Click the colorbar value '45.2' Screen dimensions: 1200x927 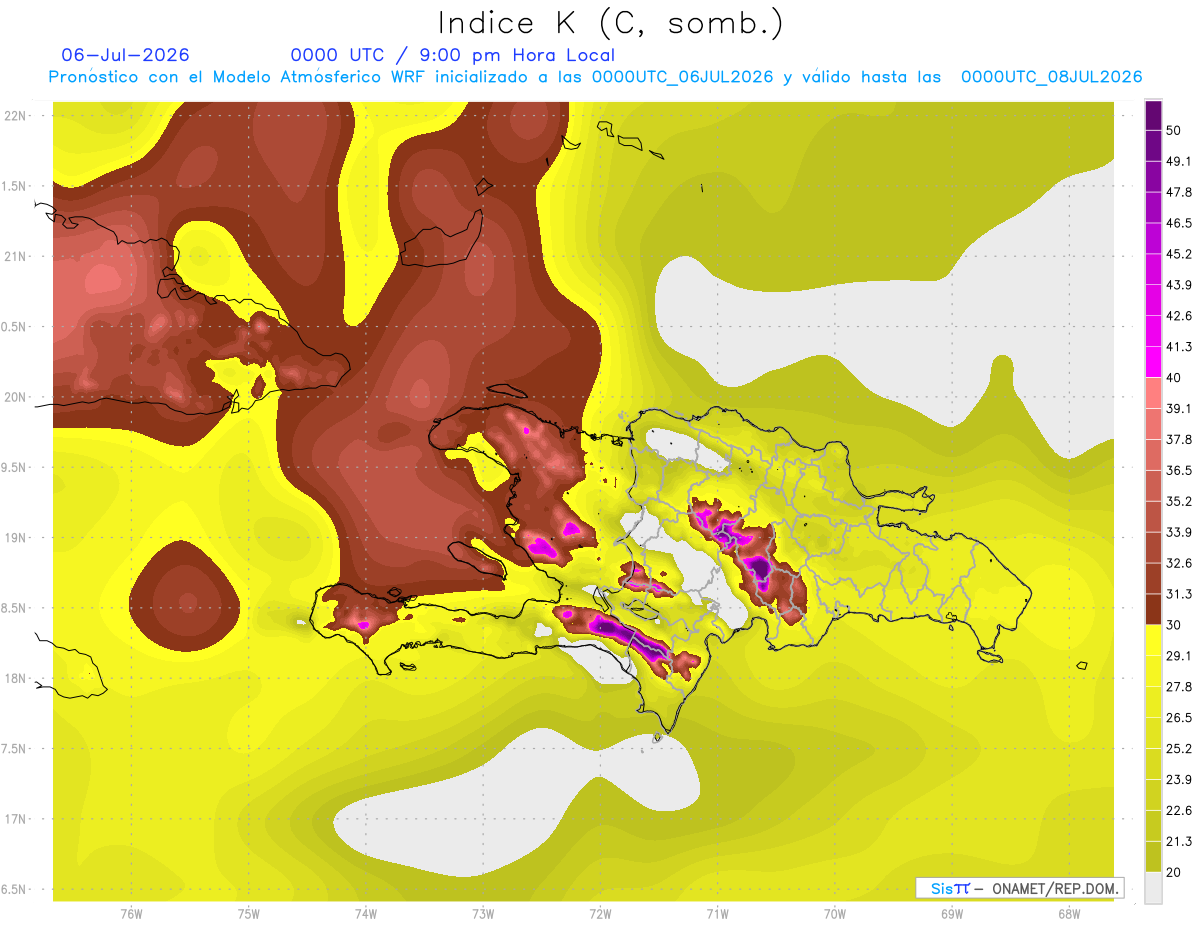click(1178, 254)
